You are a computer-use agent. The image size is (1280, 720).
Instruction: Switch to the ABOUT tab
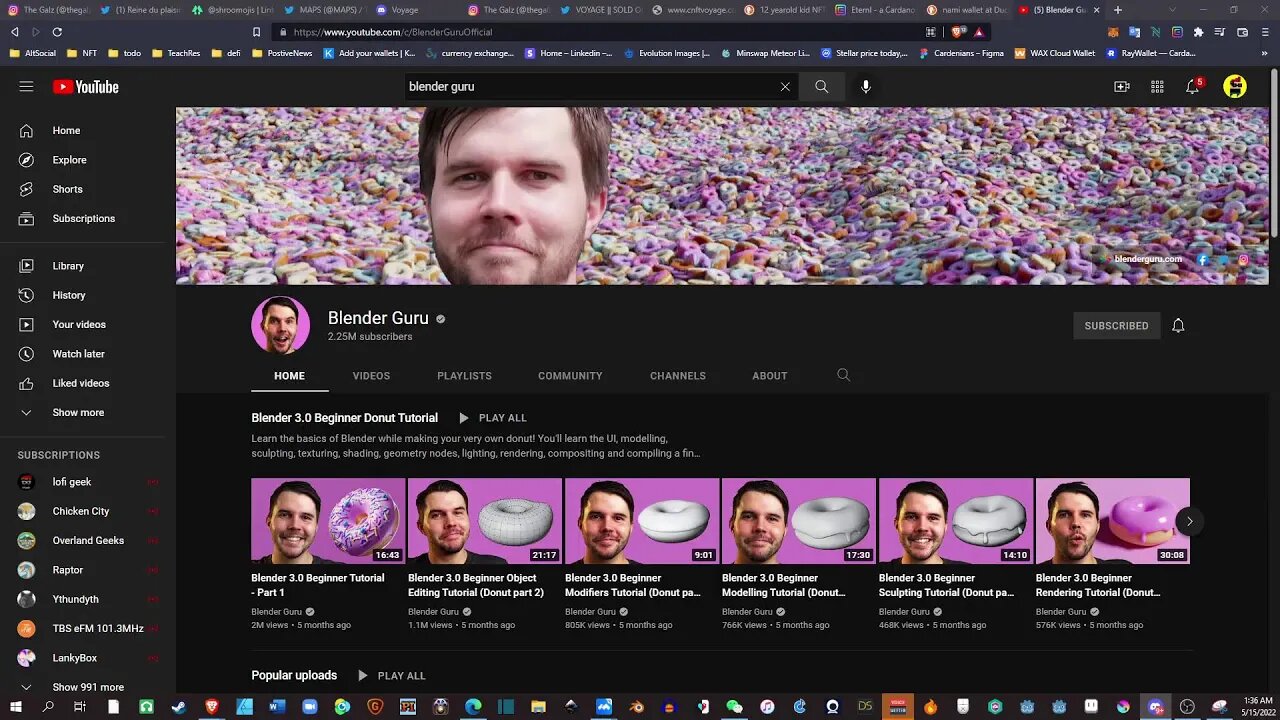(770, 376)
